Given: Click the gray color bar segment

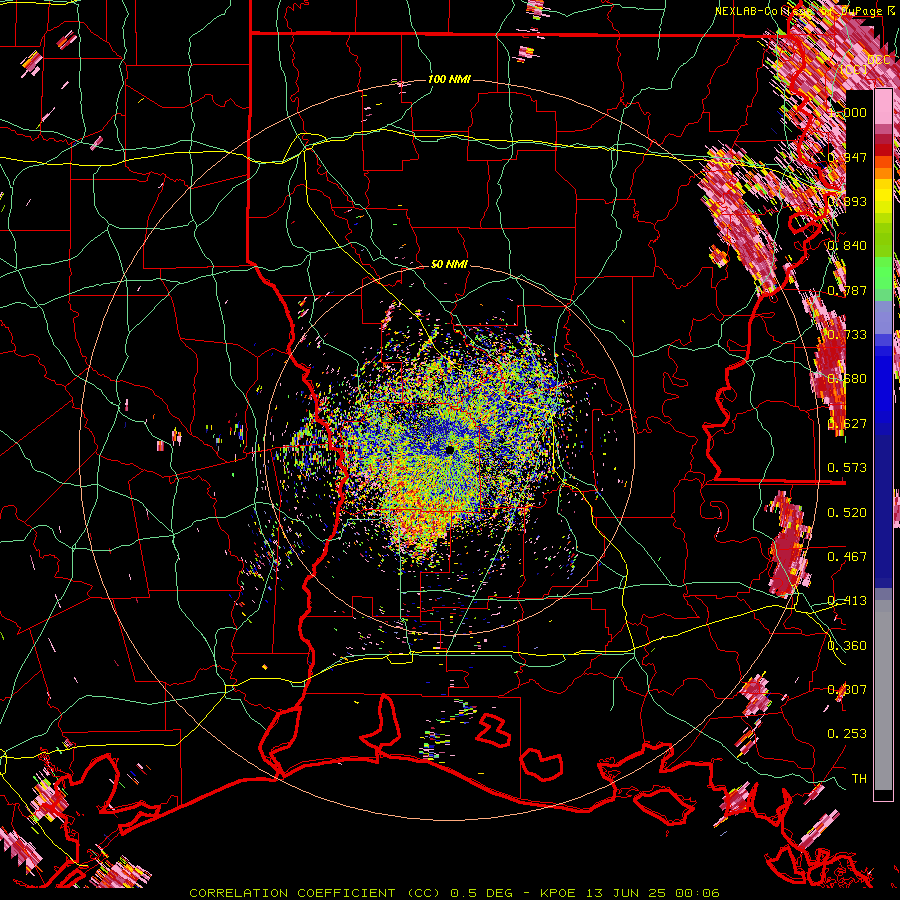Looking at the screenshot, I should [x=883, y=695].
